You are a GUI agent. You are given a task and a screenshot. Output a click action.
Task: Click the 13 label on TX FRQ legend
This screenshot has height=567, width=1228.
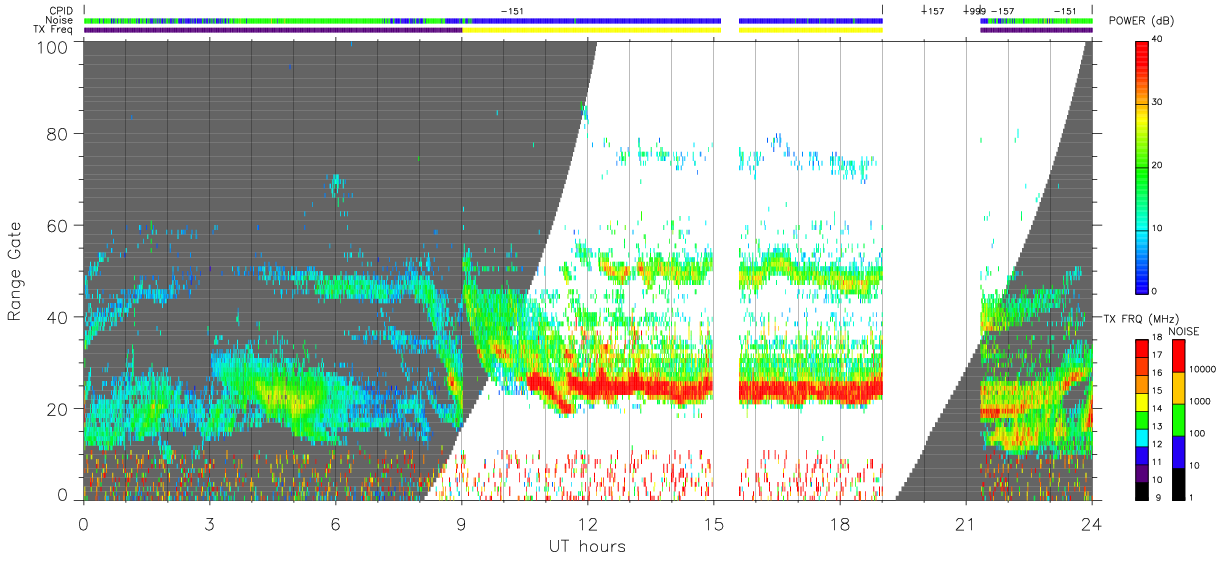1158,426
